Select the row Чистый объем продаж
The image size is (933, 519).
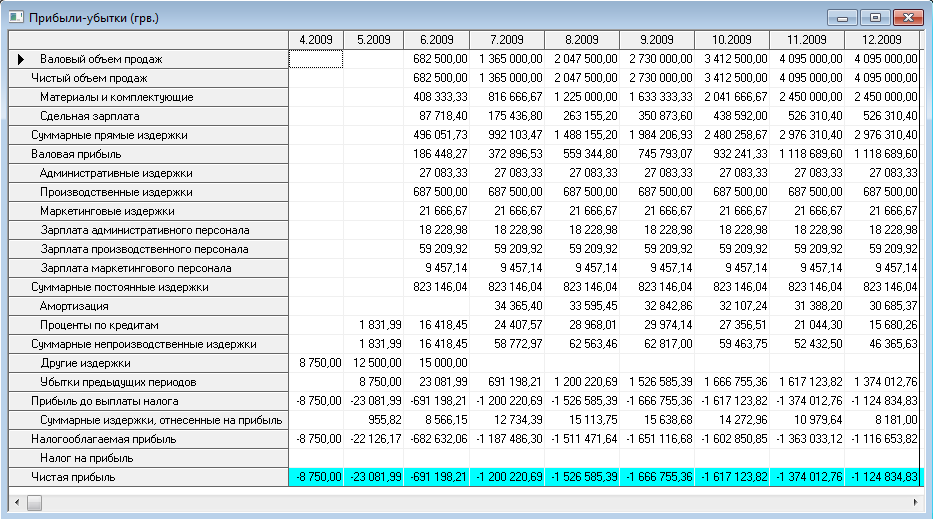click(149, 78)
